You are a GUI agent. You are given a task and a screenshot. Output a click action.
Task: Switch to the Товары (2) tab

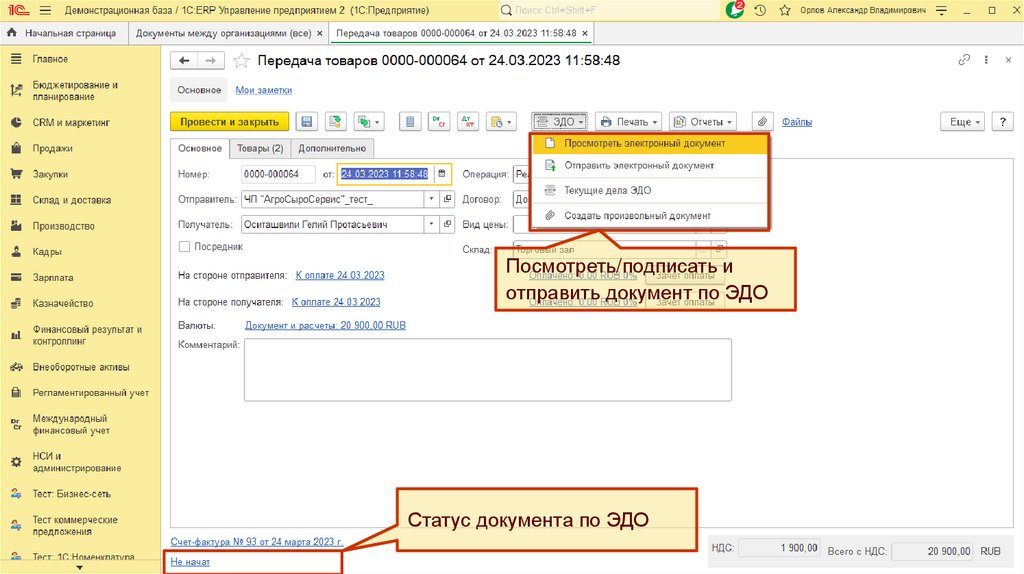point(260,148)
